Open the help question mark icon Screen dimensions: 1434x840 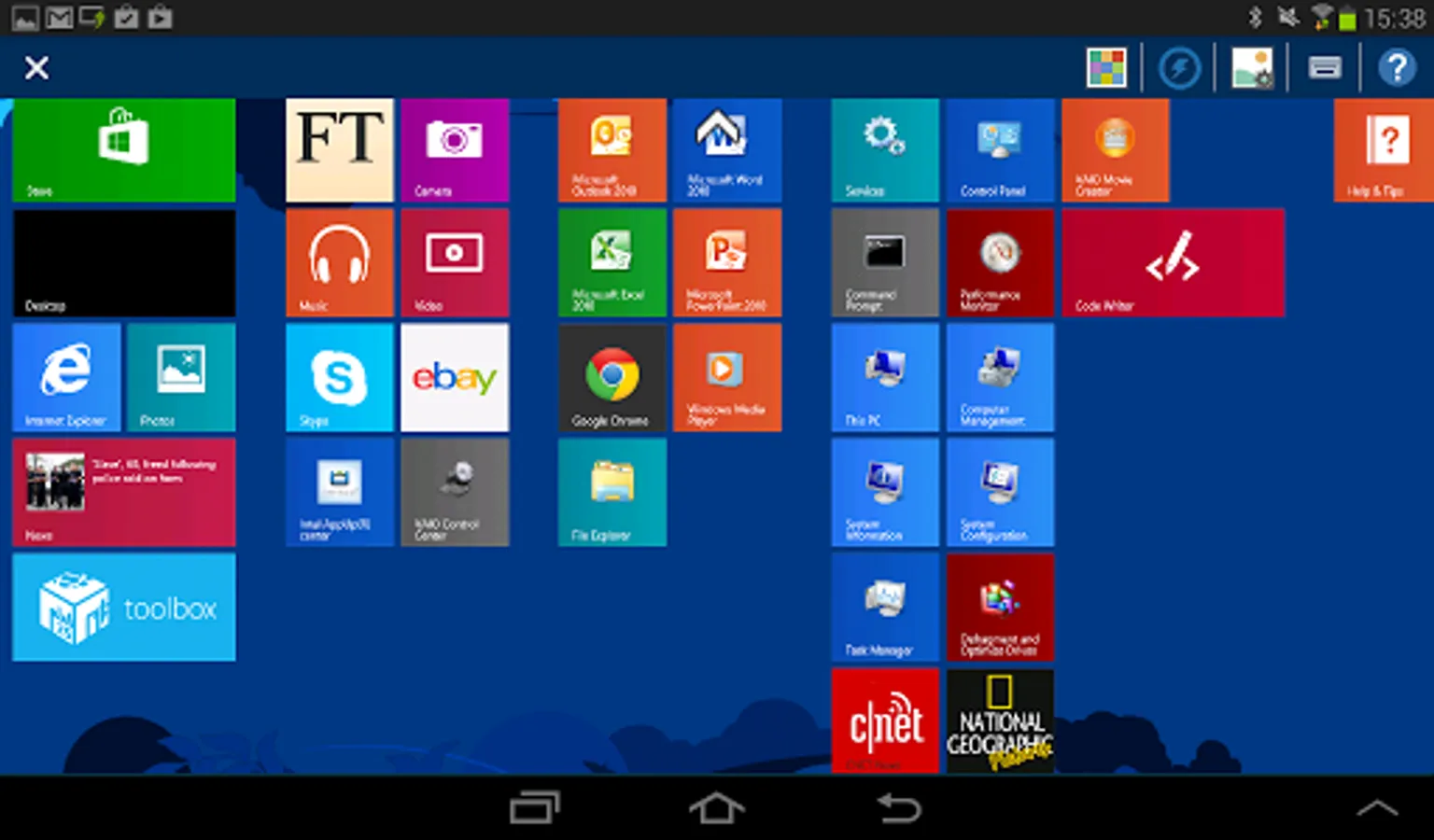[x=1397, y=67]
